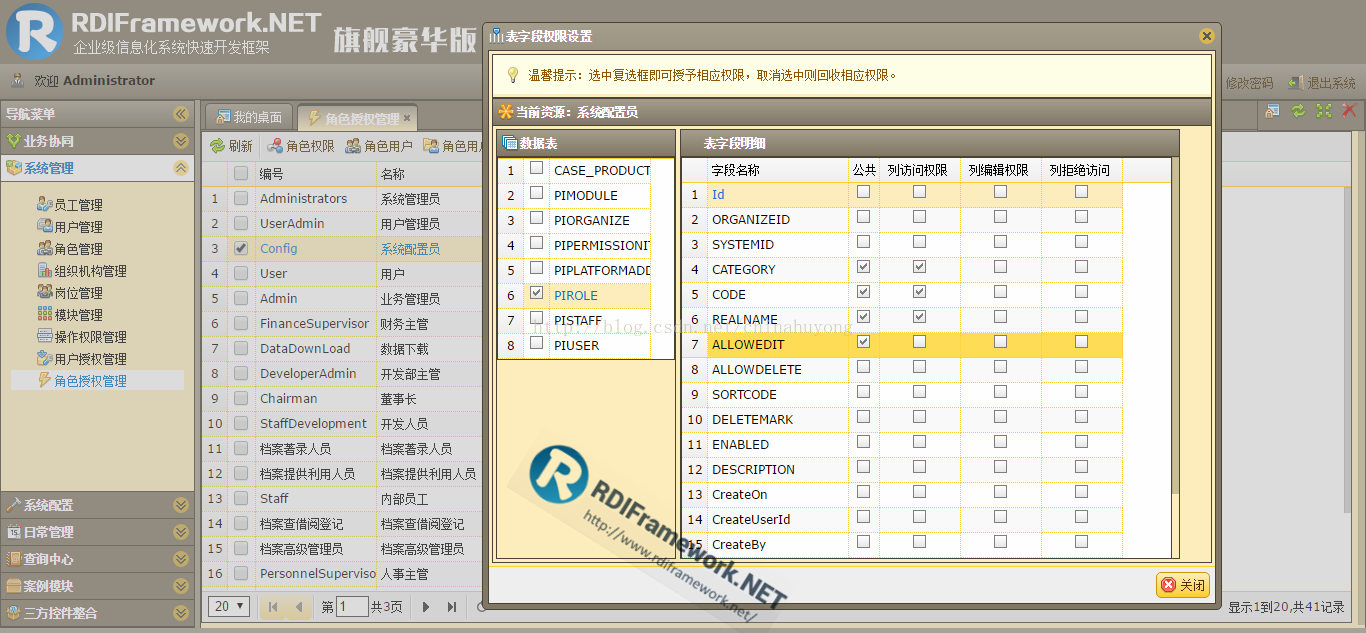
Task: Go to first page in pager
Action: click(273, 607)
